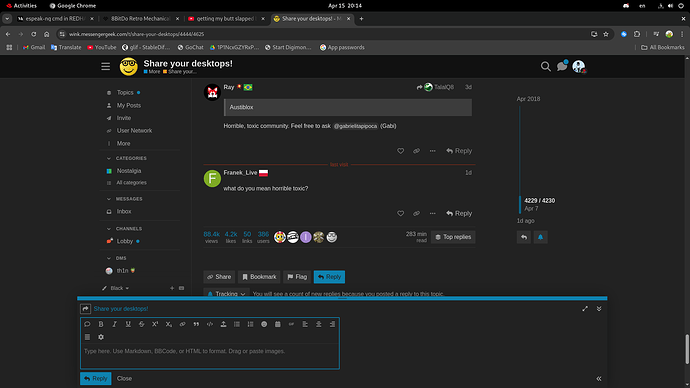Open the emoji picker in the composer
This screenshot has width=690, height=388.
pos(264,324)
